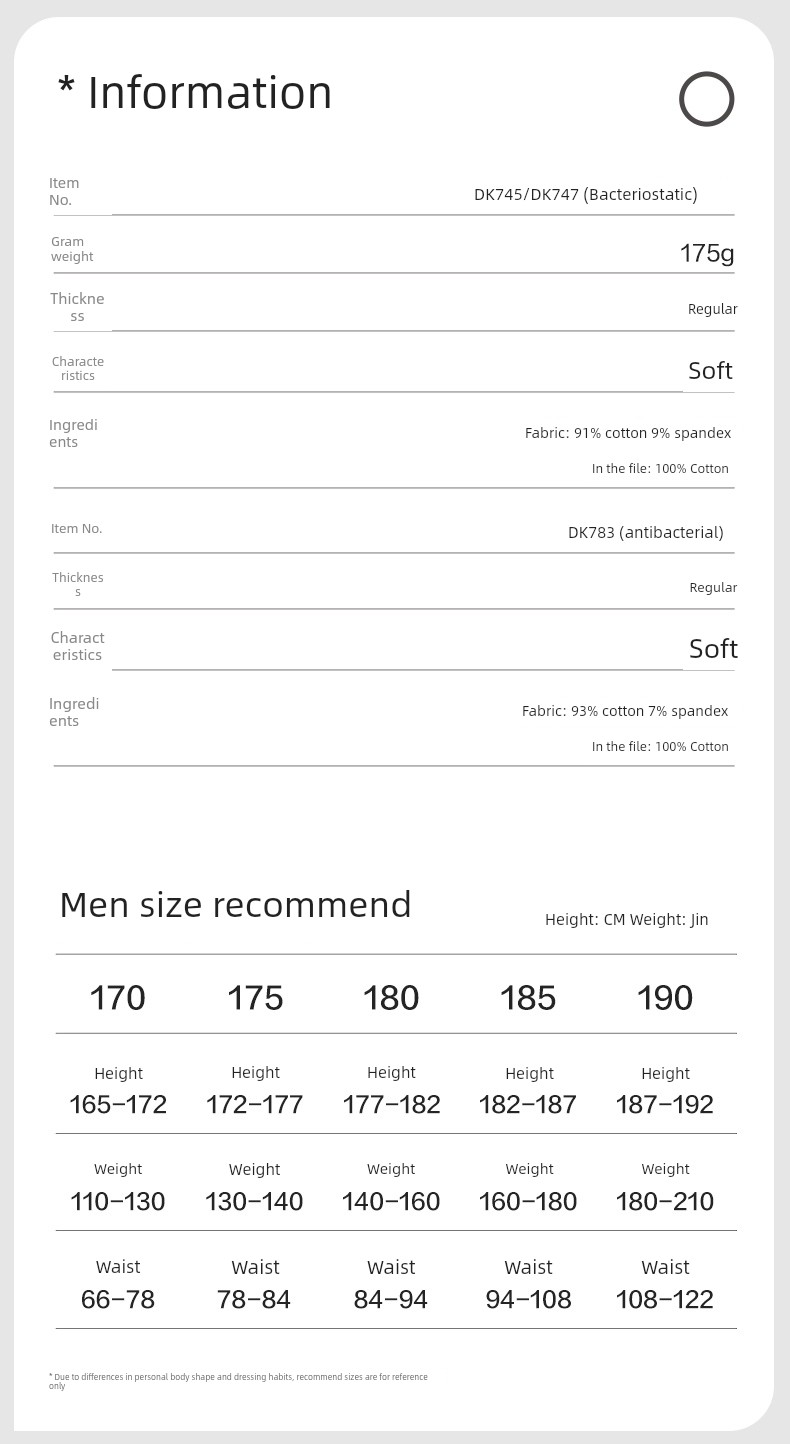Select size 170 in the size chart
The image size is (790, 1444).
point(118,997)
